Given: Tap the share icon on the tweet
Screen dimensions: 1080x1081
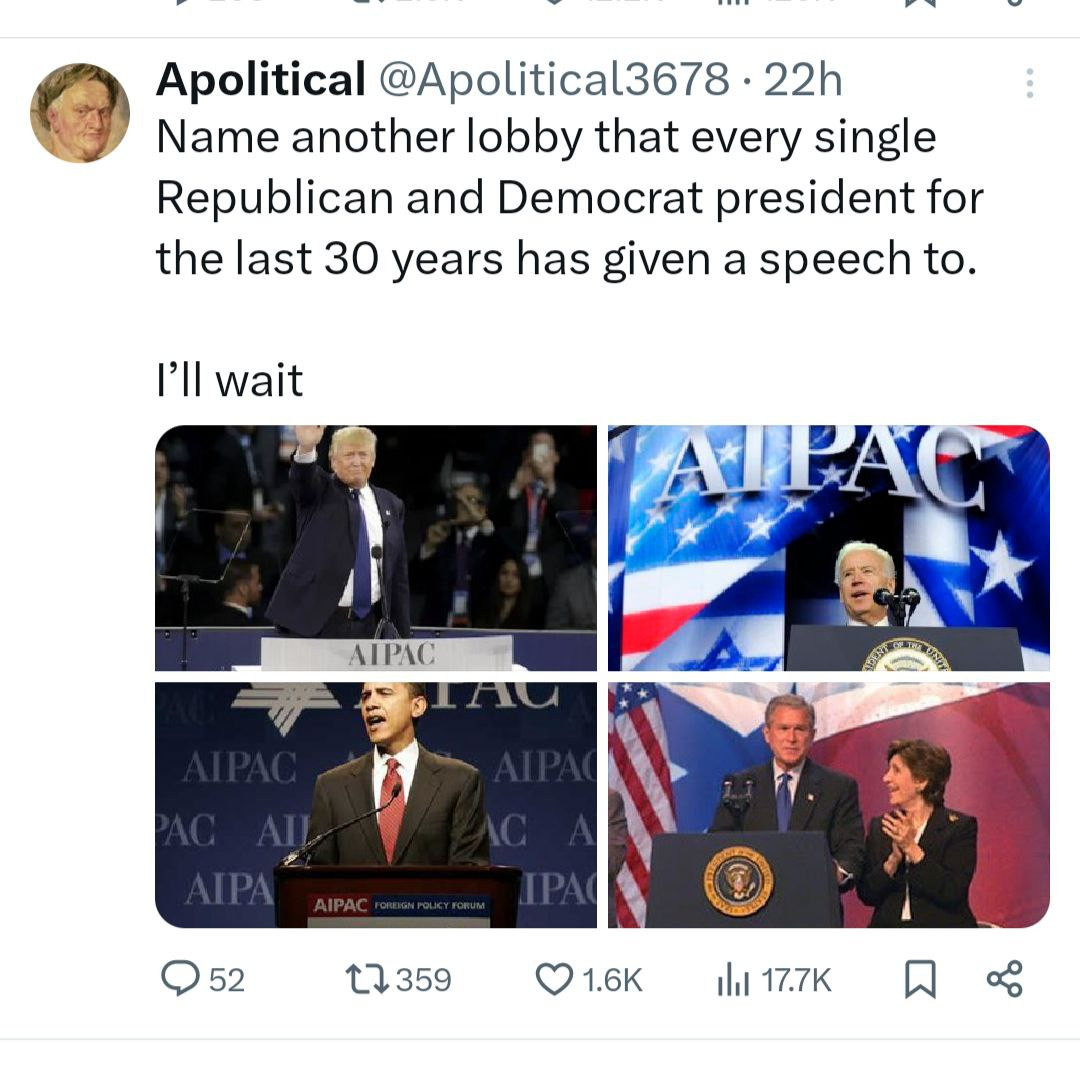Looking at the screenshot, I should (x=1004, y=979).
